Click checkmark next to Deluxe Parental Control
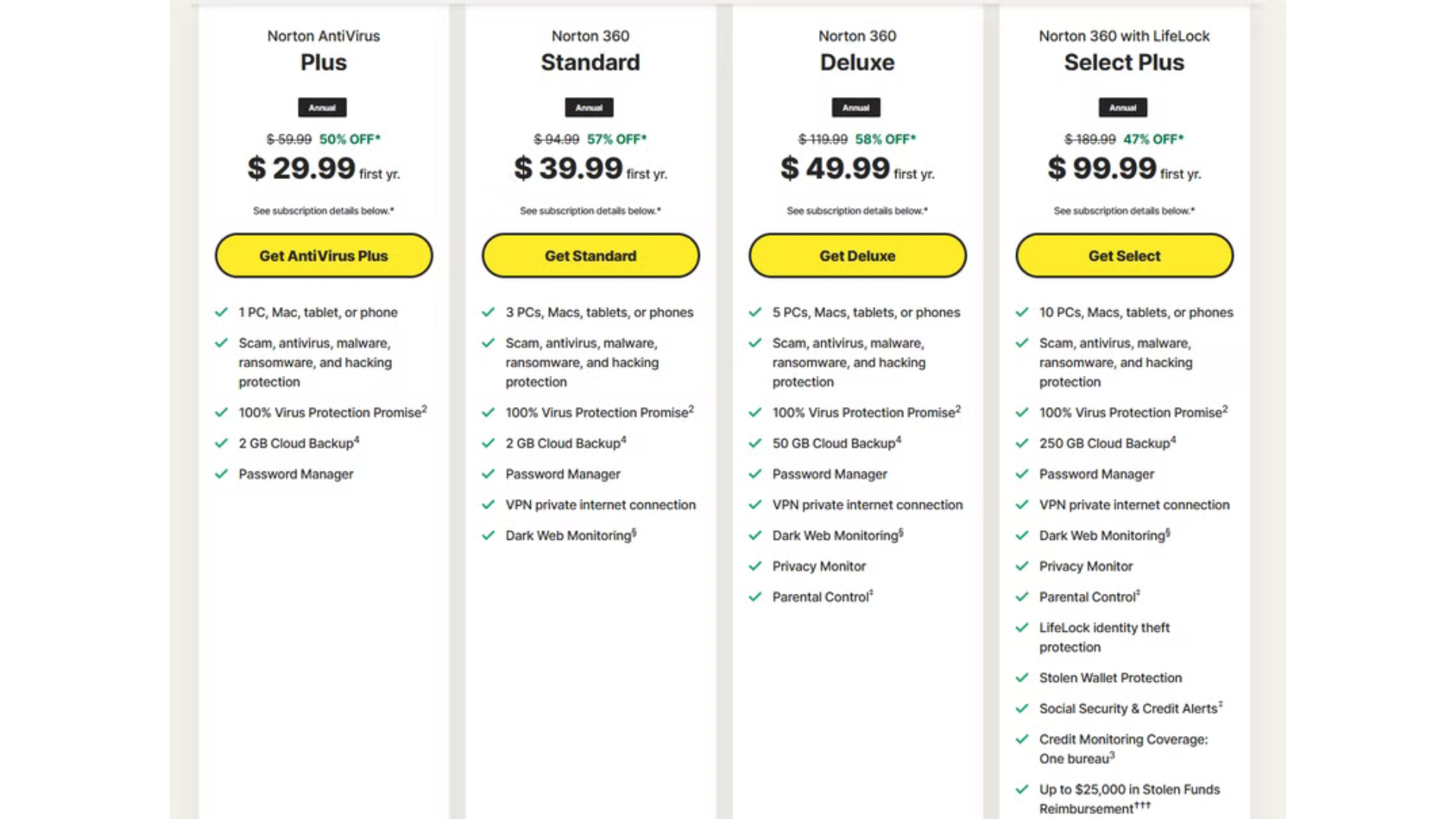Viewport: 1456px width, 819px height. click(755, 598)
